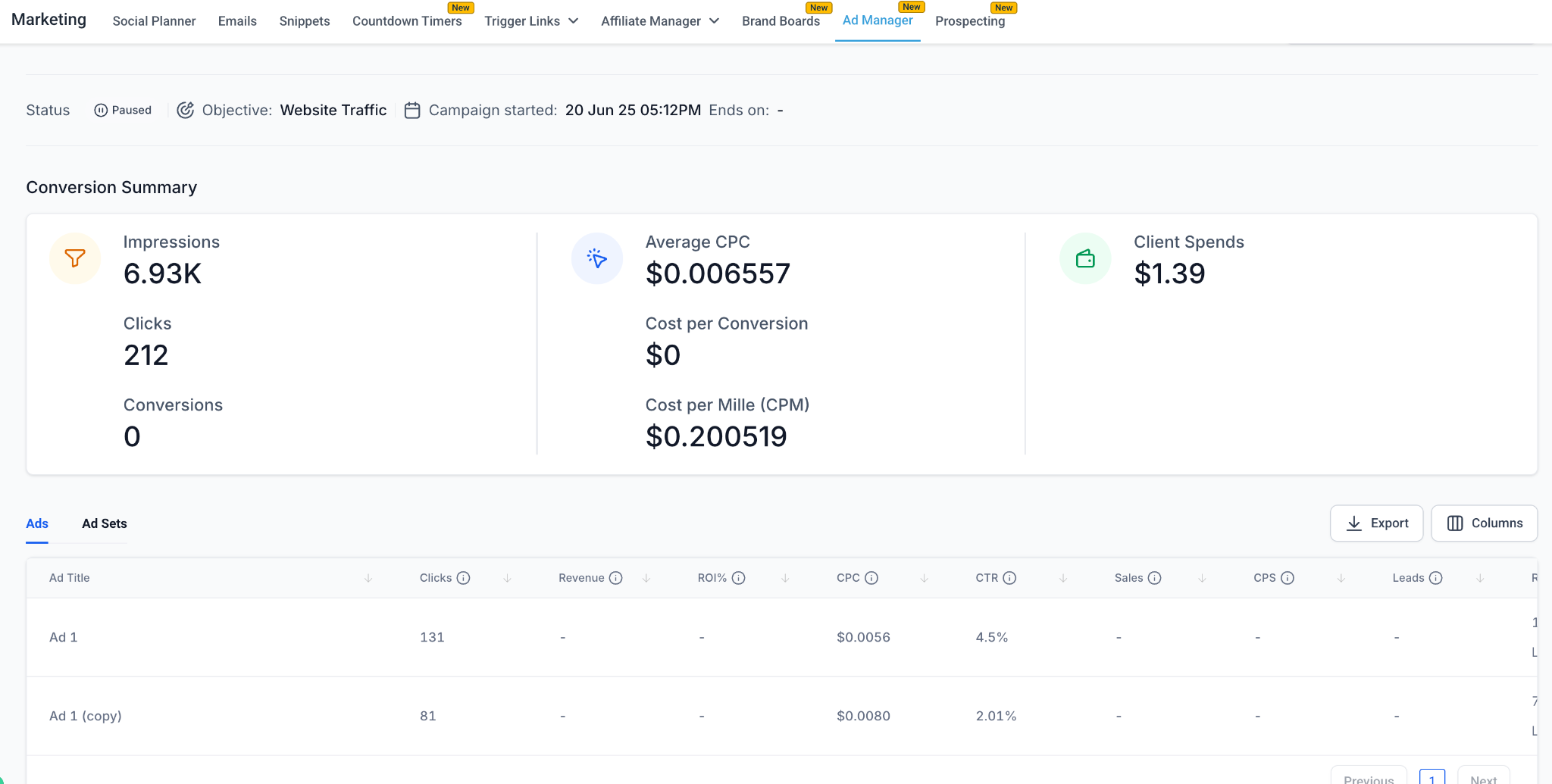Click the 212 clicks summary value
1552x784 pixels.
coord(146,355)
